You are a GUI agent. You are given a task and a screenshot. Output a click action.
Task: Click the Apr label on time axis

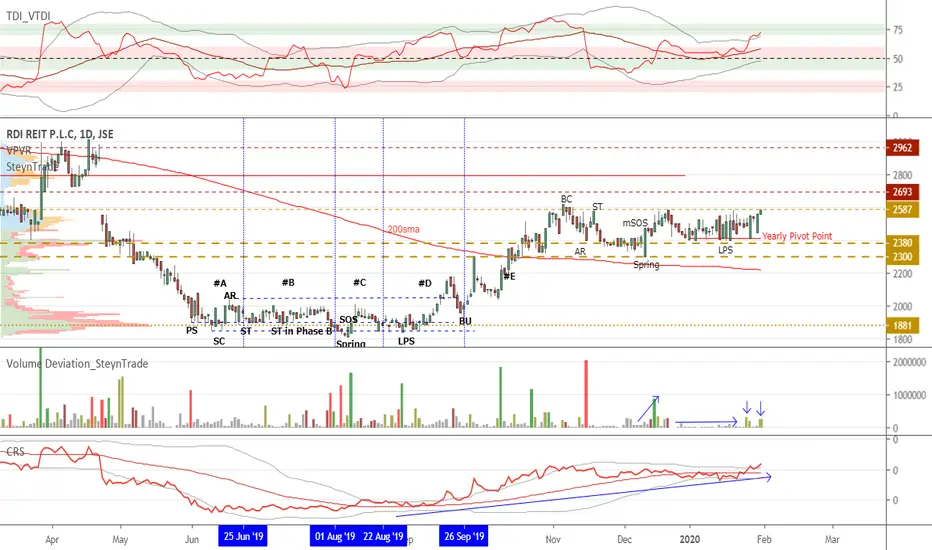[52, 539]
